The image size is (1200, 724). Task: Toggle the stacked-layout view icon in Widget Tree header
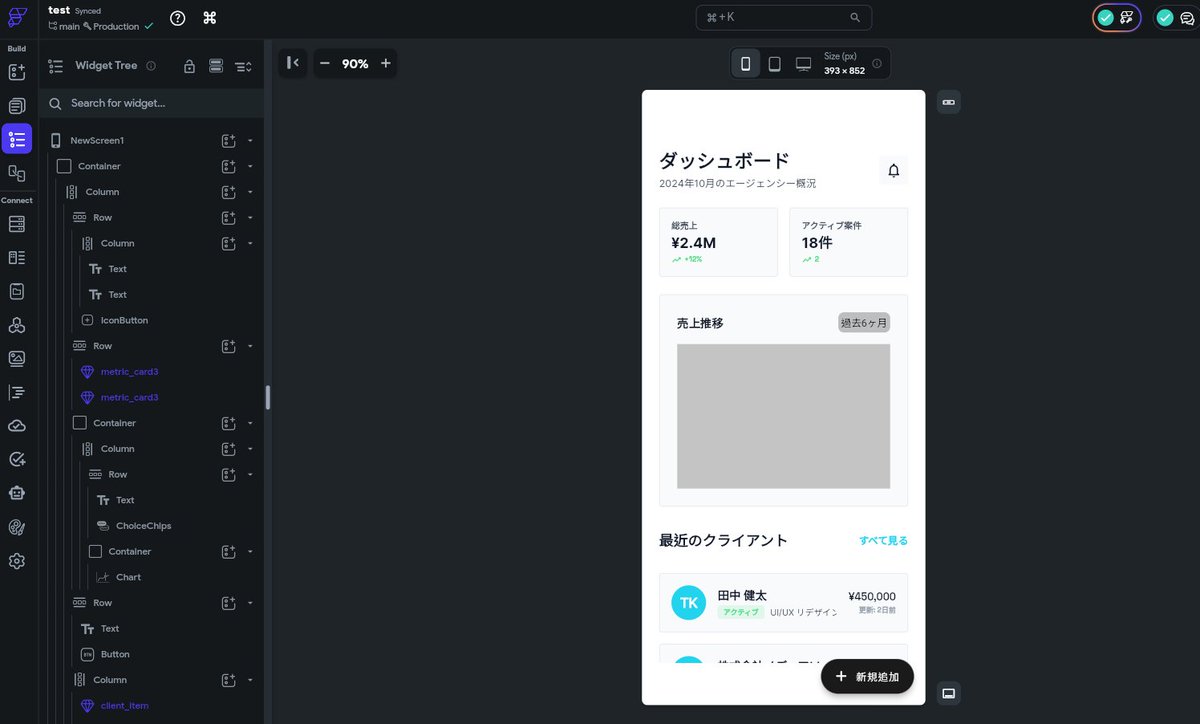[x=215, y=66]
